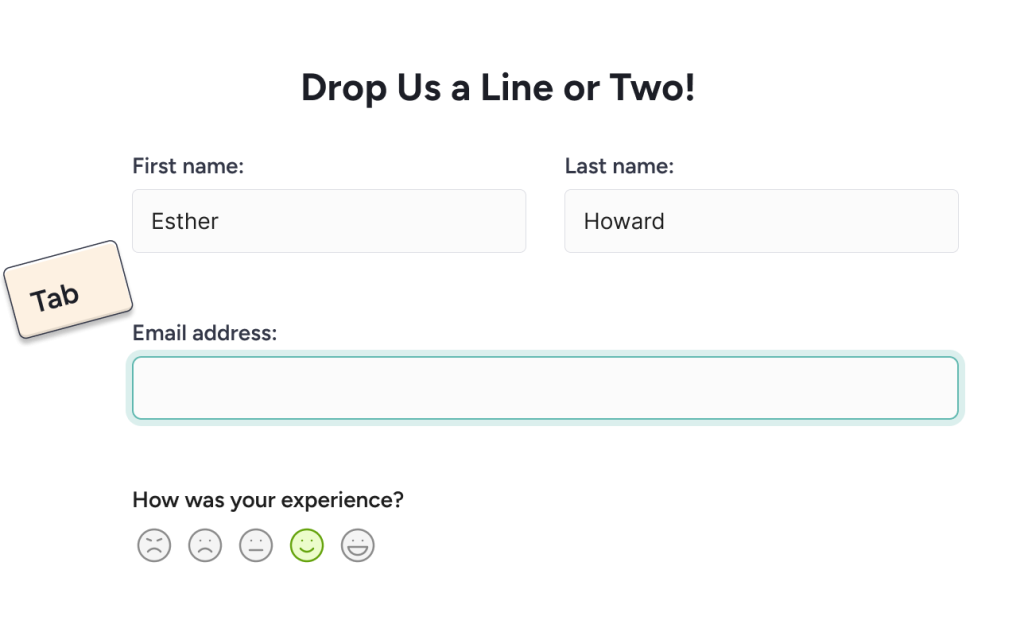Image resolution: width=1024 pixels, height=628 pixels.
Task: Place cursor on the text "Esther"
Action: click(185, 221)
